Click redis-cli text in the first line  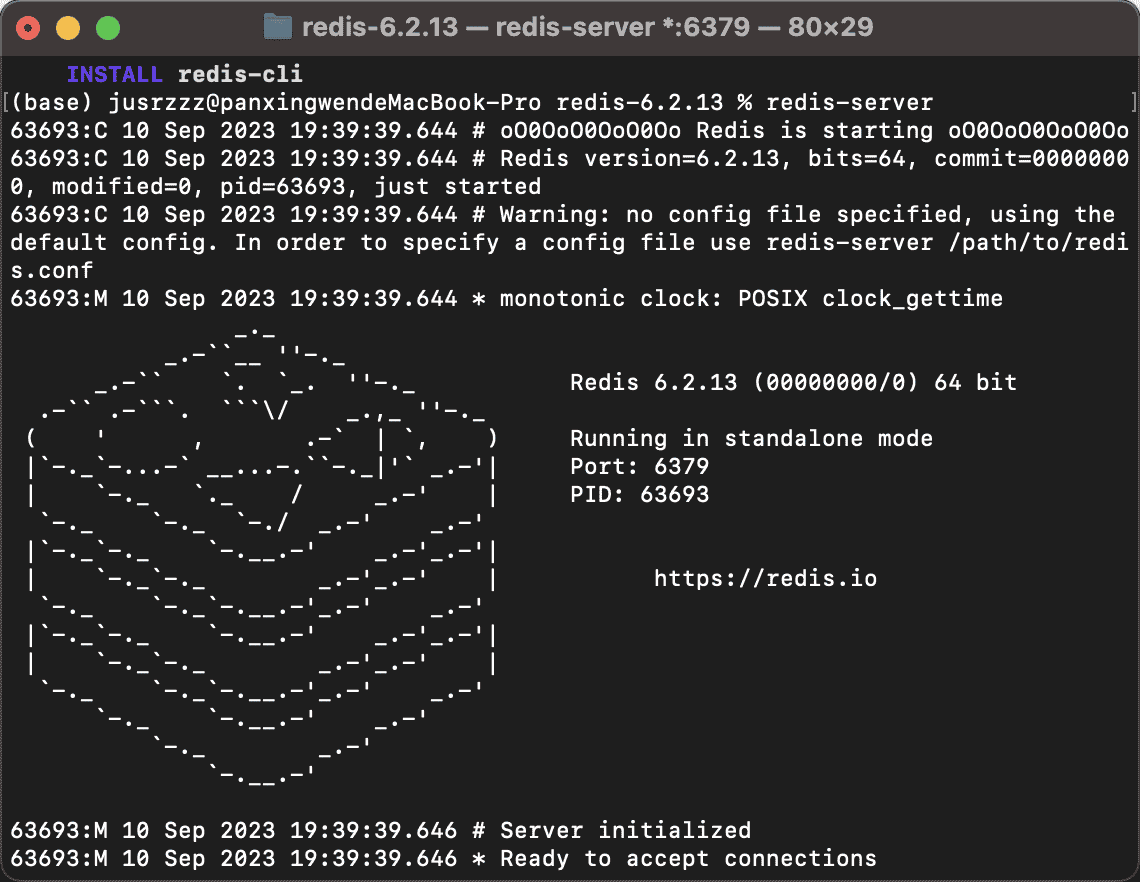(x=240, y=74)
